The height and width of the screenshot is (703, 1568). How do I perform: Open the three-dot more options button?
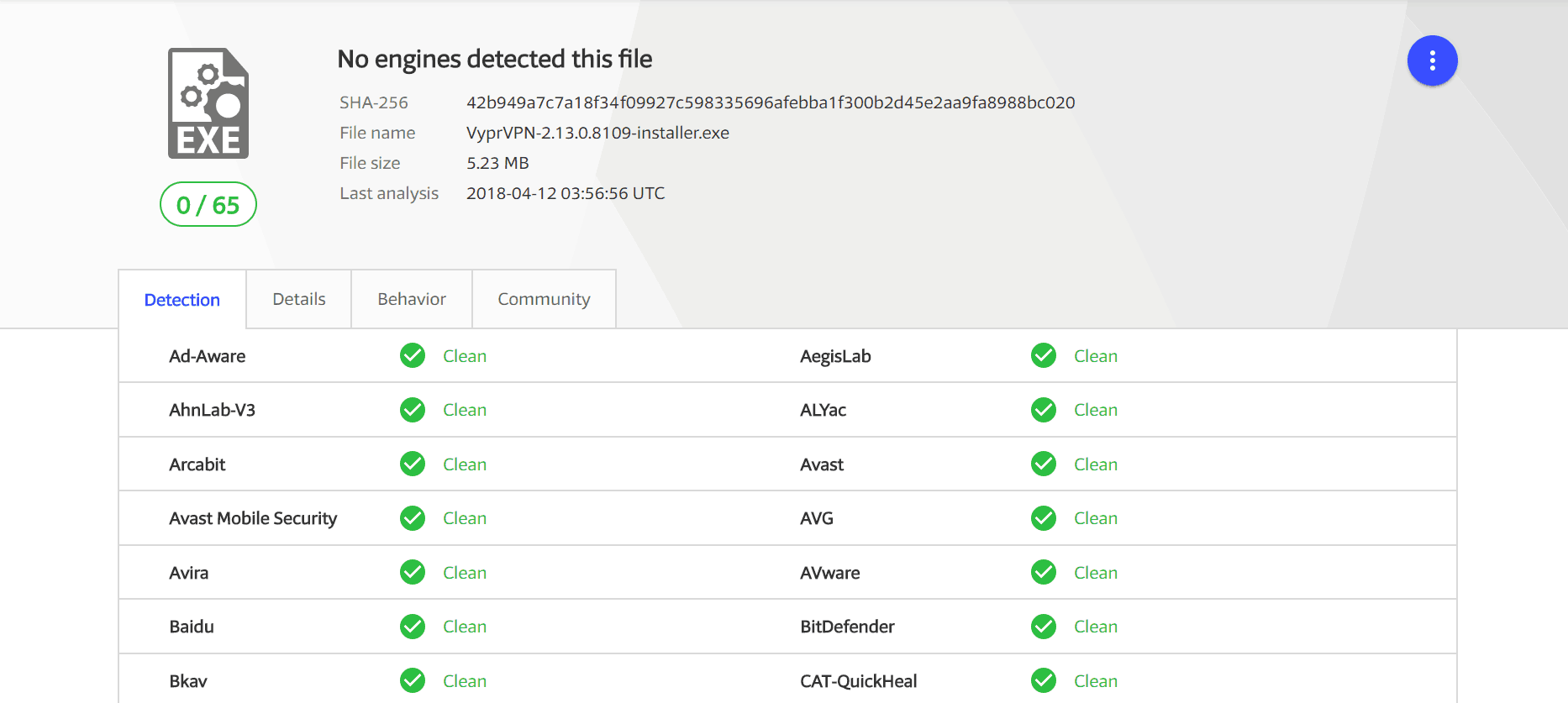1432,60
